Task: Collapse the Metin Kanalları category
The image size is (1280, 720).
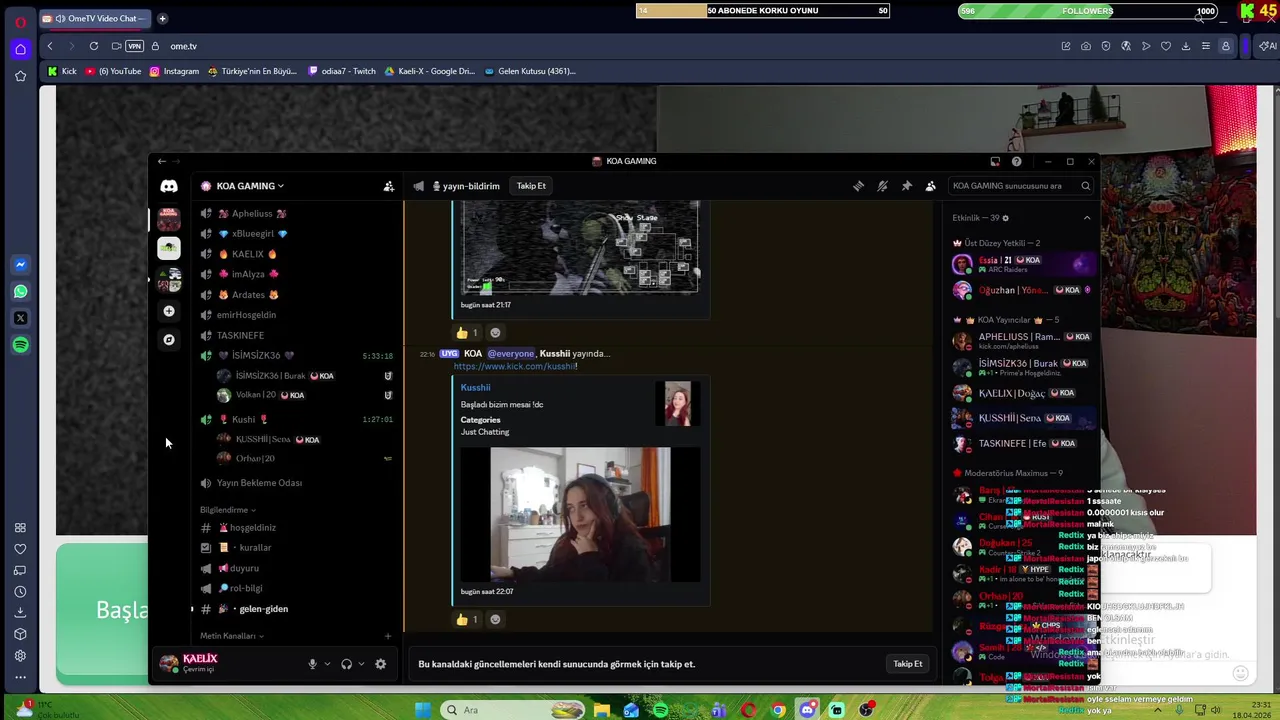Action: pos(231,636)
